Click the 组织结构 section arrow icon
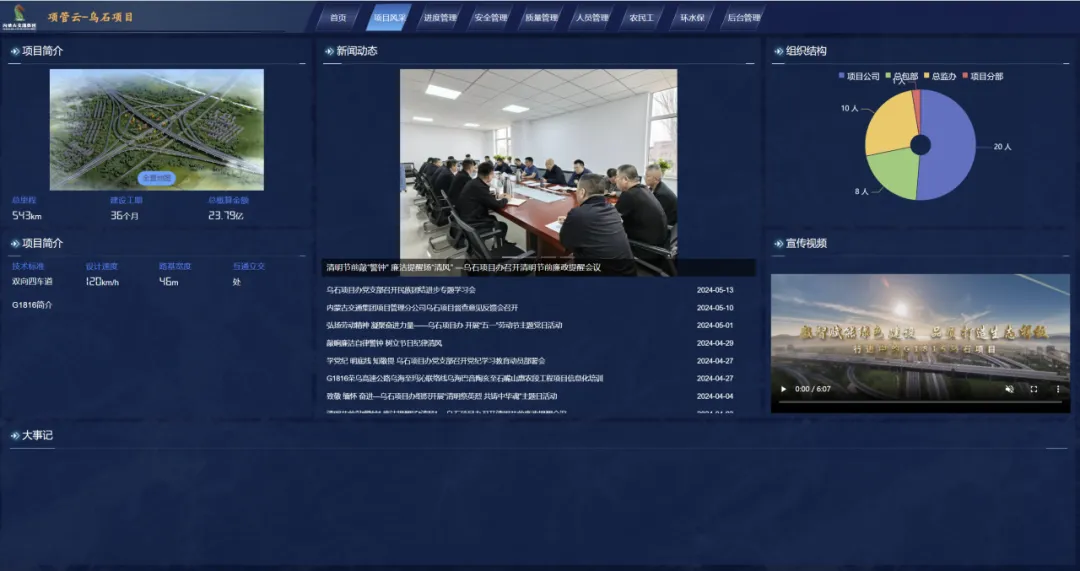 [779, 51]
